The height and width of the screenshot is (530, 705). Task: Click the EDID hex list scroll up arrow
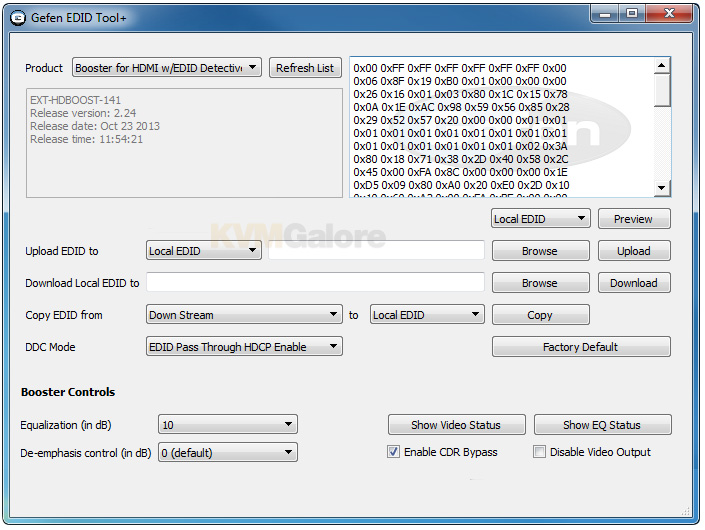[x=661, y=66]
